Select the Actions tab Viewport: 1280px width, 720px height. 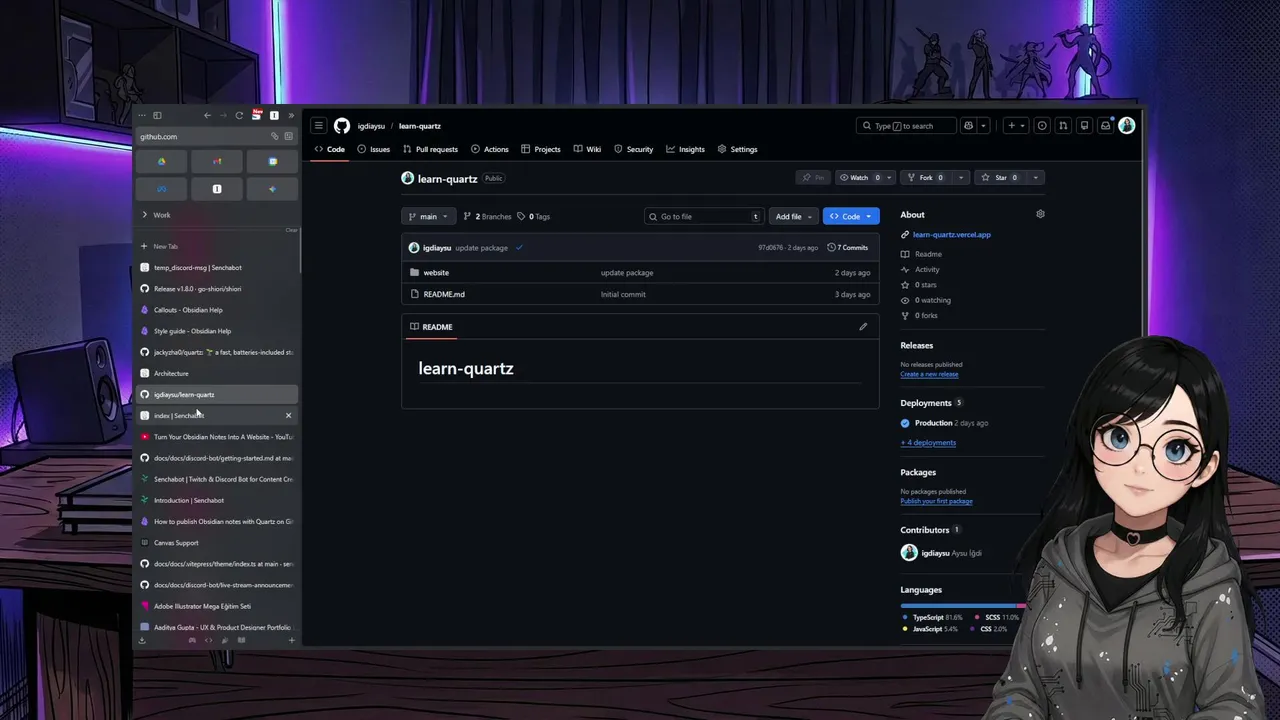pos(490,149)
